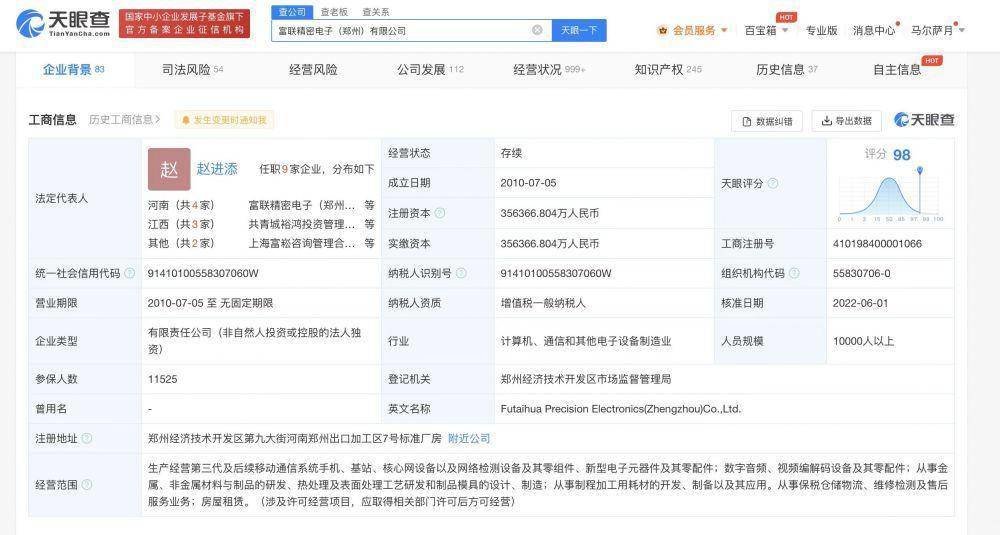
Task: Click the 江西（共3家） row text
Action: click(x=181, y=224)
